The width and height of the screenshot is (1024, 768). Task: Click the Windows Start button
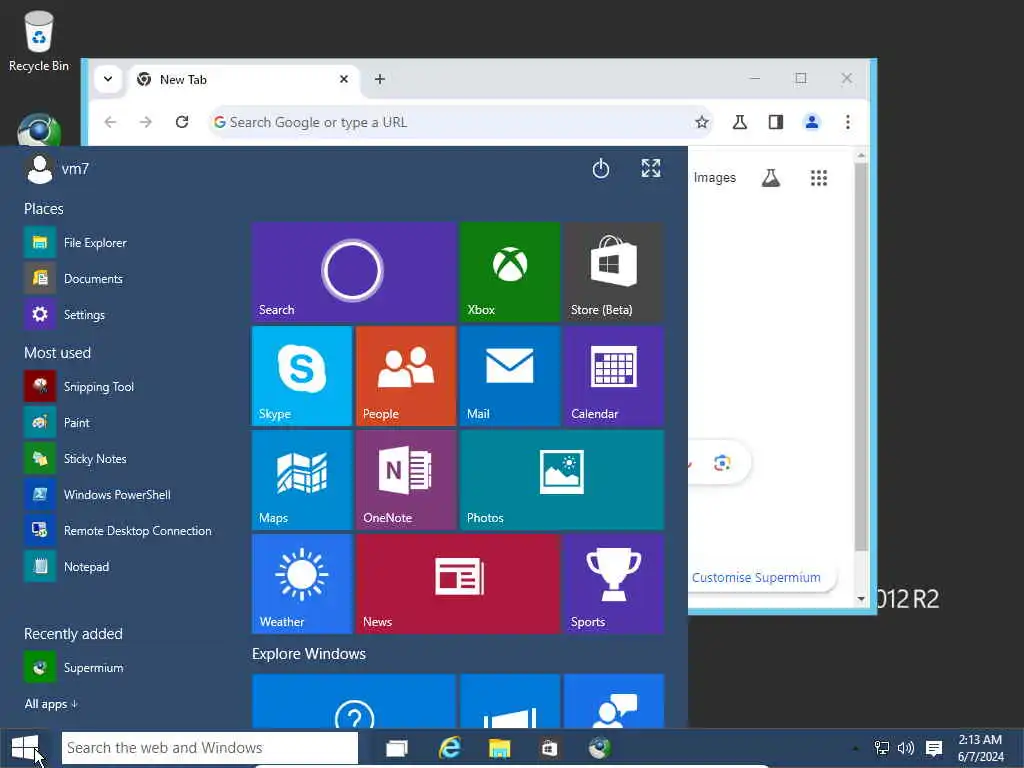(25, 748)
